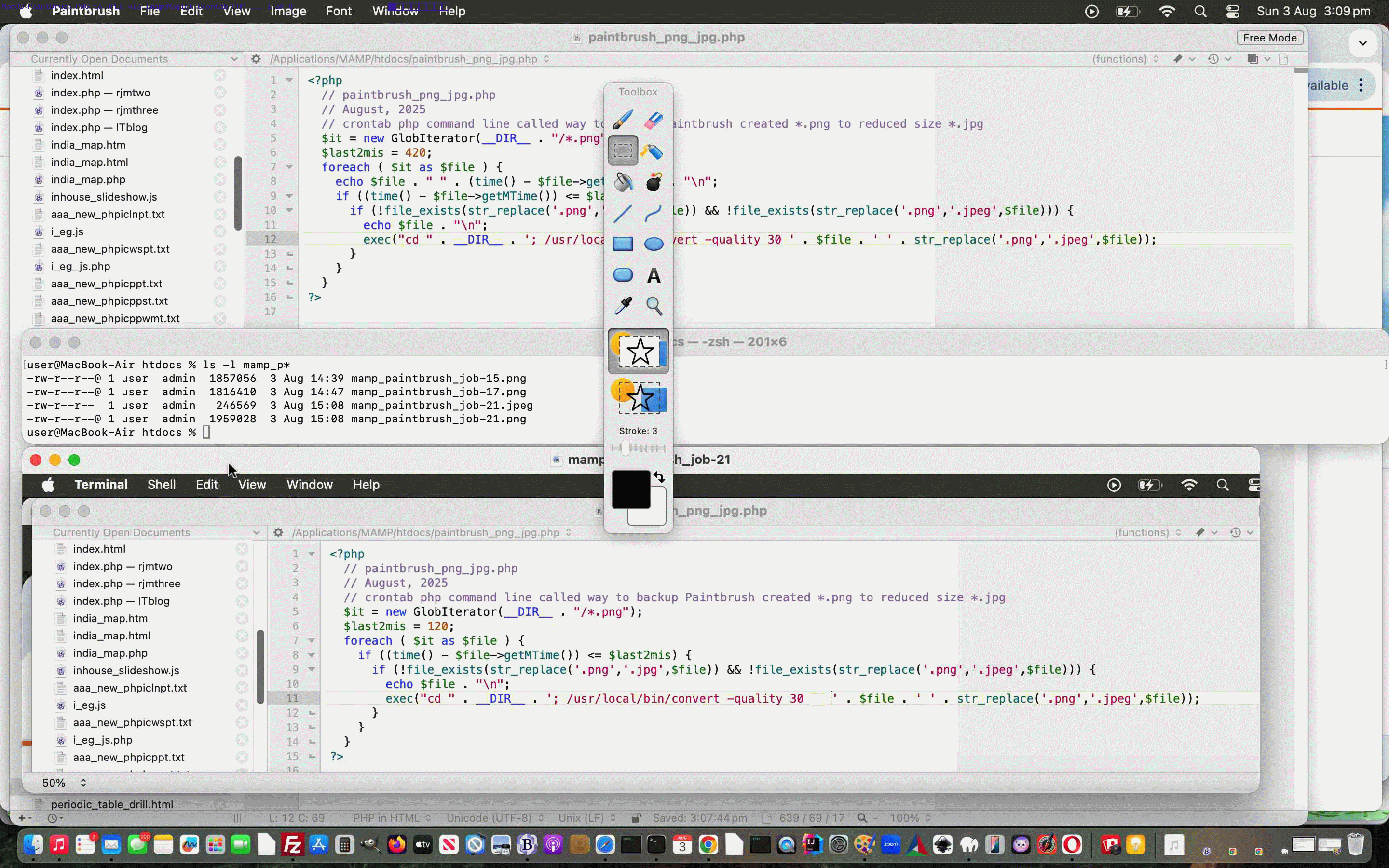Image resolution: width=1389 pixels, height=868 pixels.
Task: Open the Edit menu in the menu bar
Action: [191, 11]
